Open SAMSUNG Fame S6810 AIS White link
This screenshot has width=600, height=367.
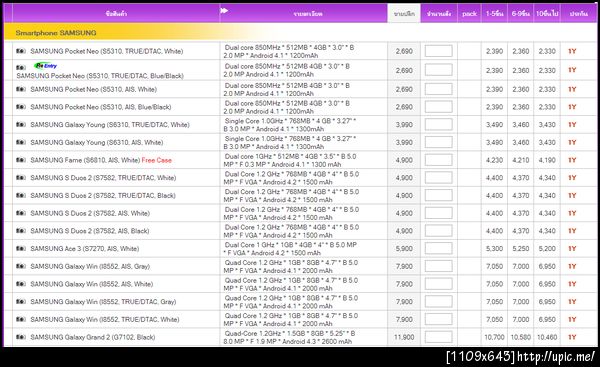[85, 160]
